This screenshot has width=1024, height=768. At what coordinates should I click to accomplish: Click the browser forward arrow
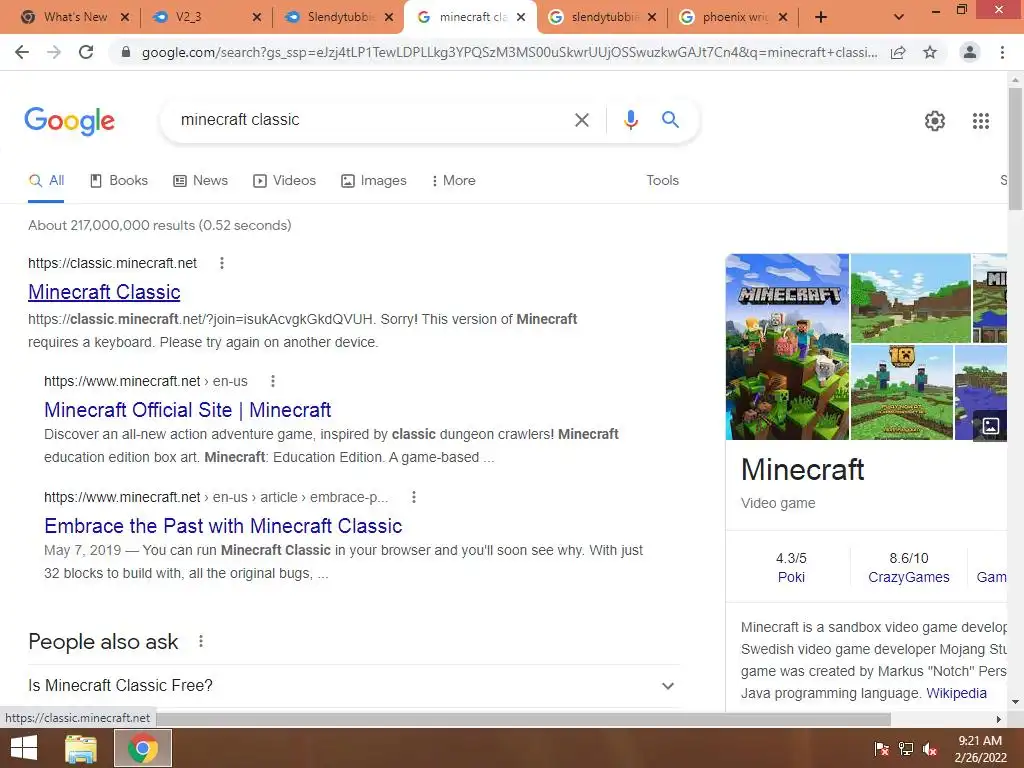54,52
